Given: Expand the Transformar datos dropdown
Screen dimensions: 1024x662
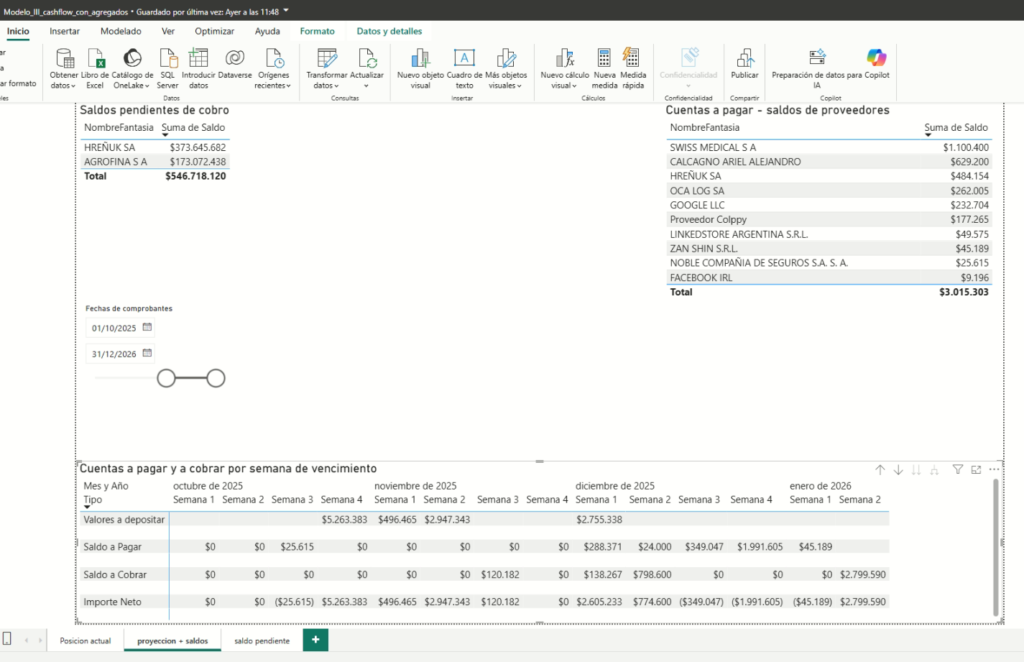Looking at the screenshot, I should point(327,86).
